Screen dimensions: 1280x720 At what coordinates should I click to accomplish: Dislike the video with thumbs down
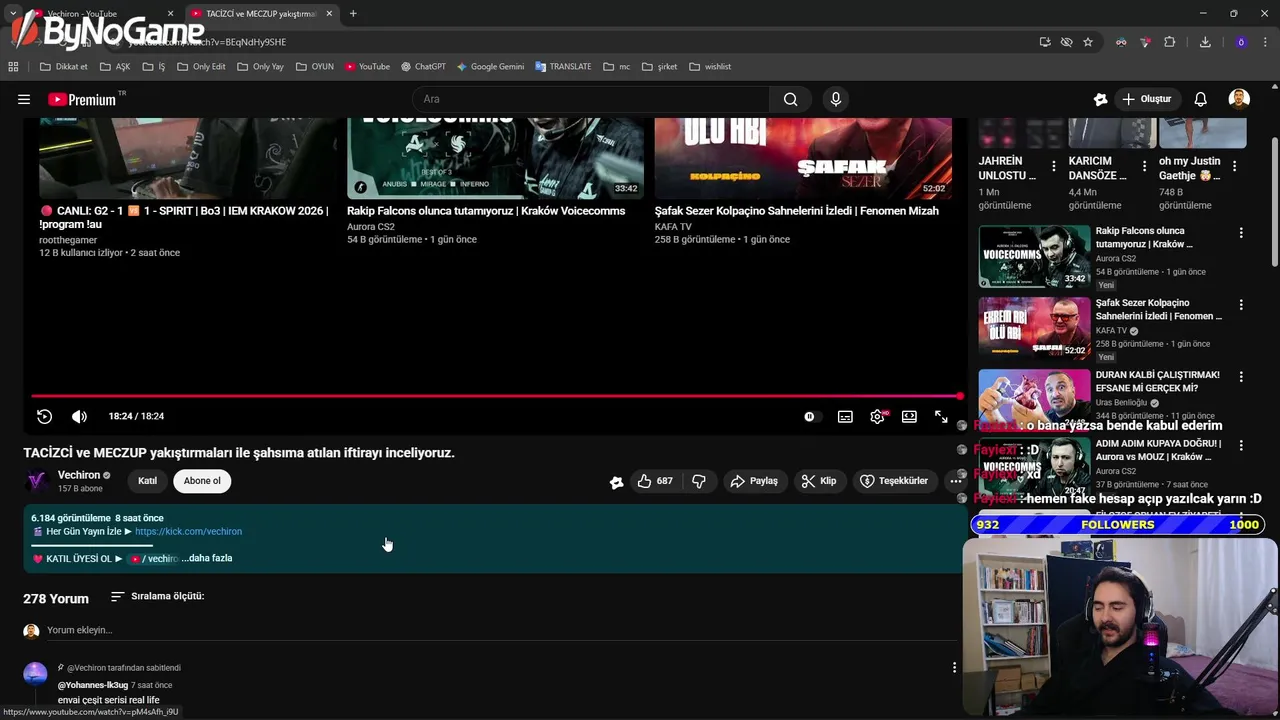[x=699, y=481]
